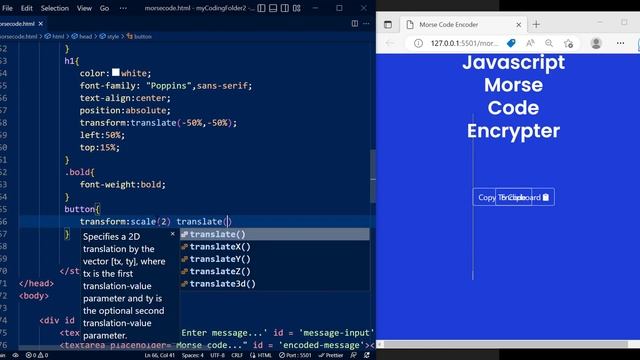Close the translate documentation popup
Image resolution: width=640 pixels, height=360 pixels.
(x=173, y=234)
